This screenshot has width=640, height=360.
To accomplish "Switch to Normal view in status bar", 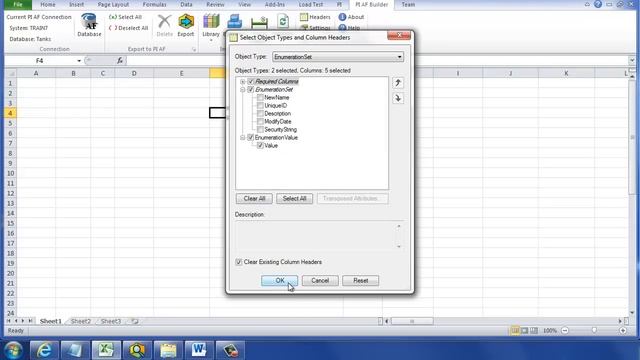I will coord(515,331).
